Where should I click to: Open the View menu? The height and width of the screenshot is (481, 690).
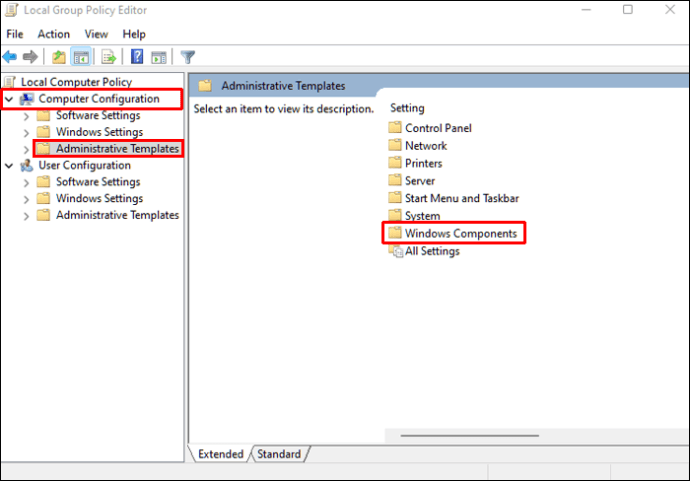point(96,34)
